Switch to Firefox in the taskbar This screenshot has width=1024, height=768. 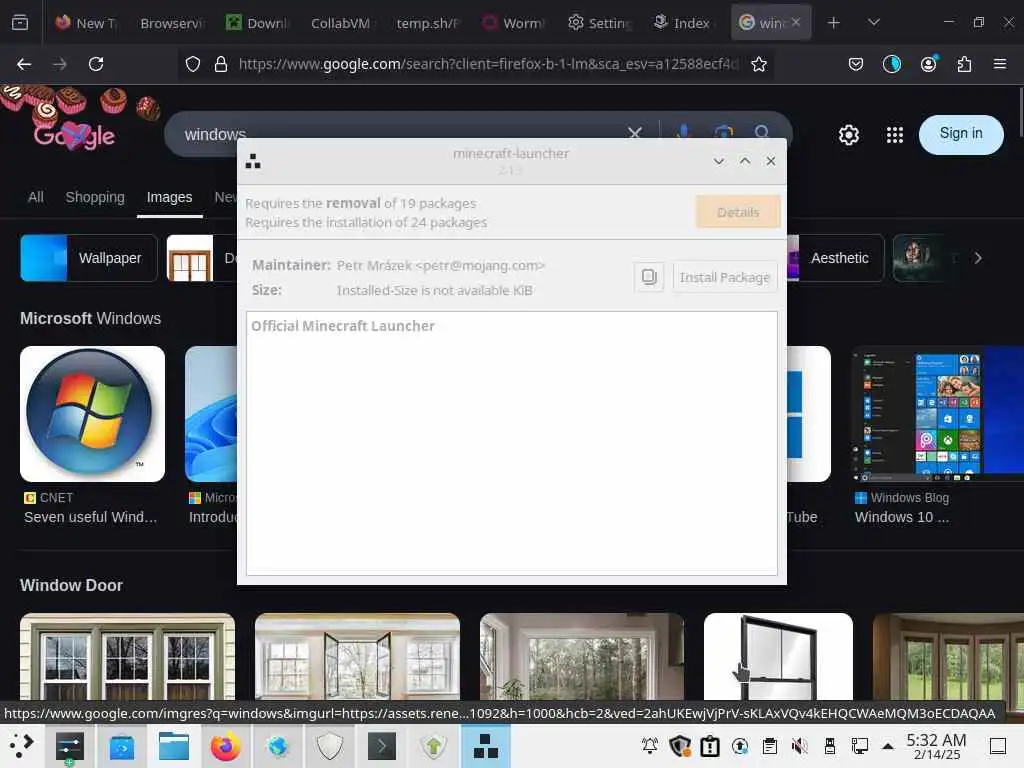pos(225,746)
